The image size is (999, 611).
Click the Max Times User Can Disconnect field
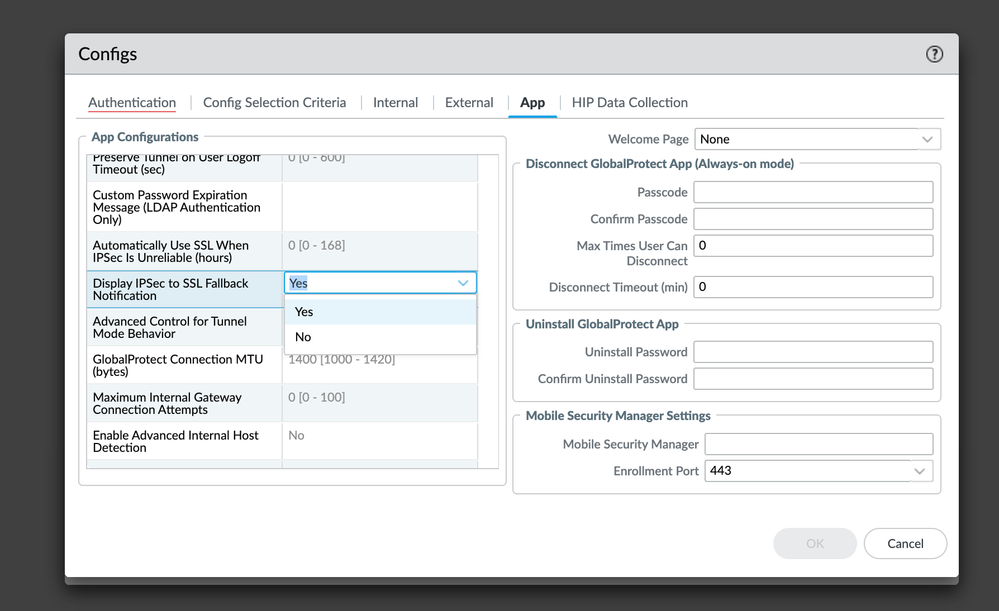pyautogui.click(x=812, y=246)
